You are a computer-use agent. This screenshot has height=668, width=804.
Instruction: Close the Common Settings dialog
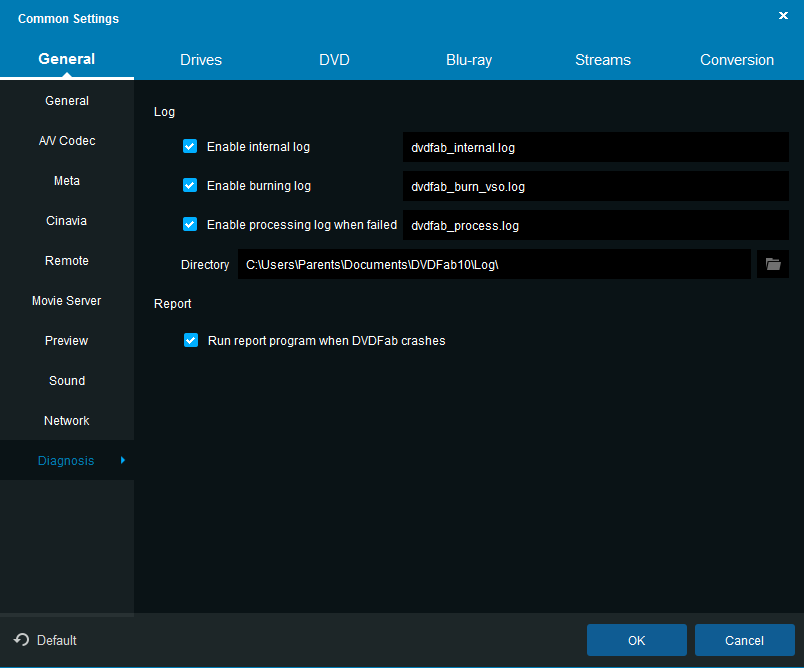[x=783, y=16]
